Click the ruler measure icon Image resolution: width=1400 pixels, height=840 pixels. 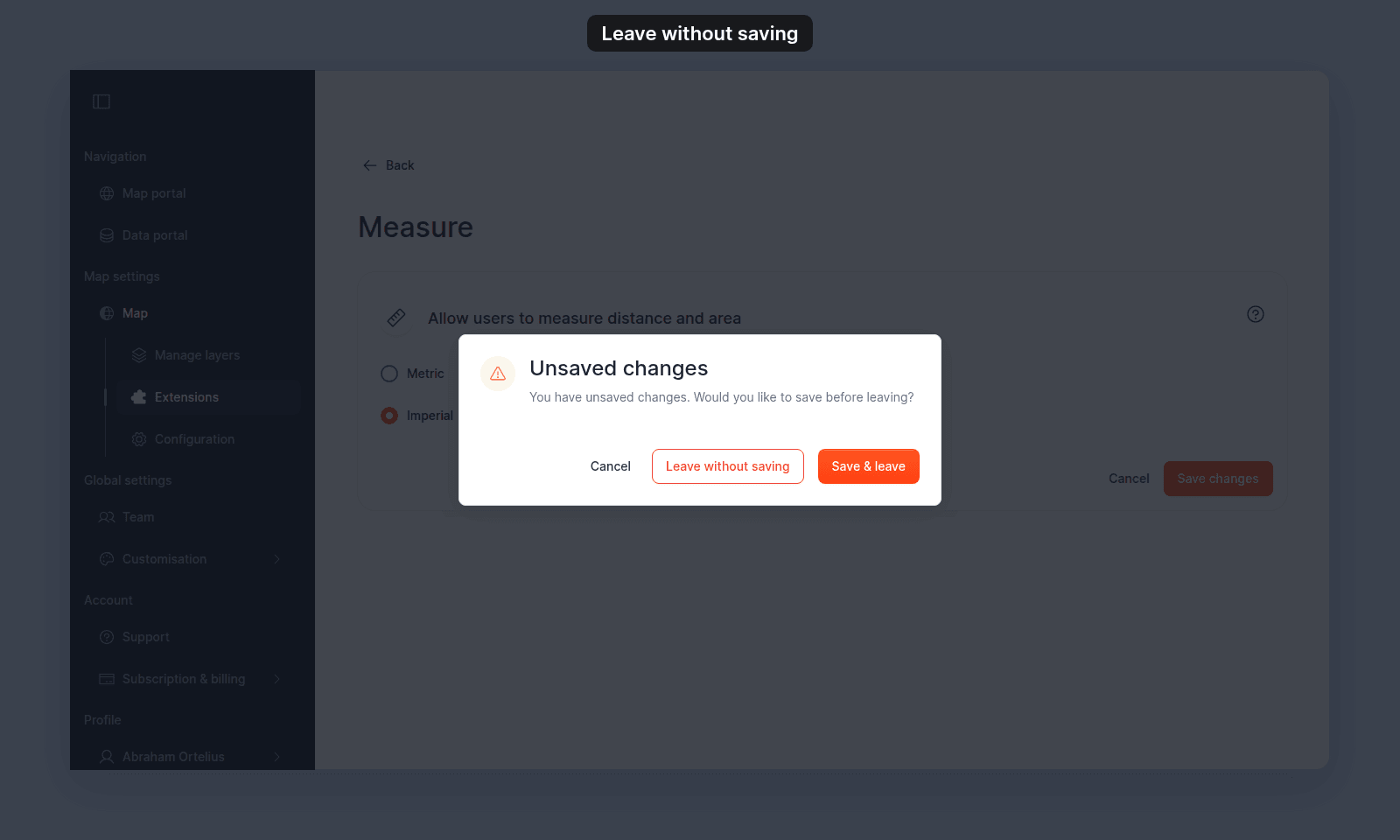coord(396,318)
